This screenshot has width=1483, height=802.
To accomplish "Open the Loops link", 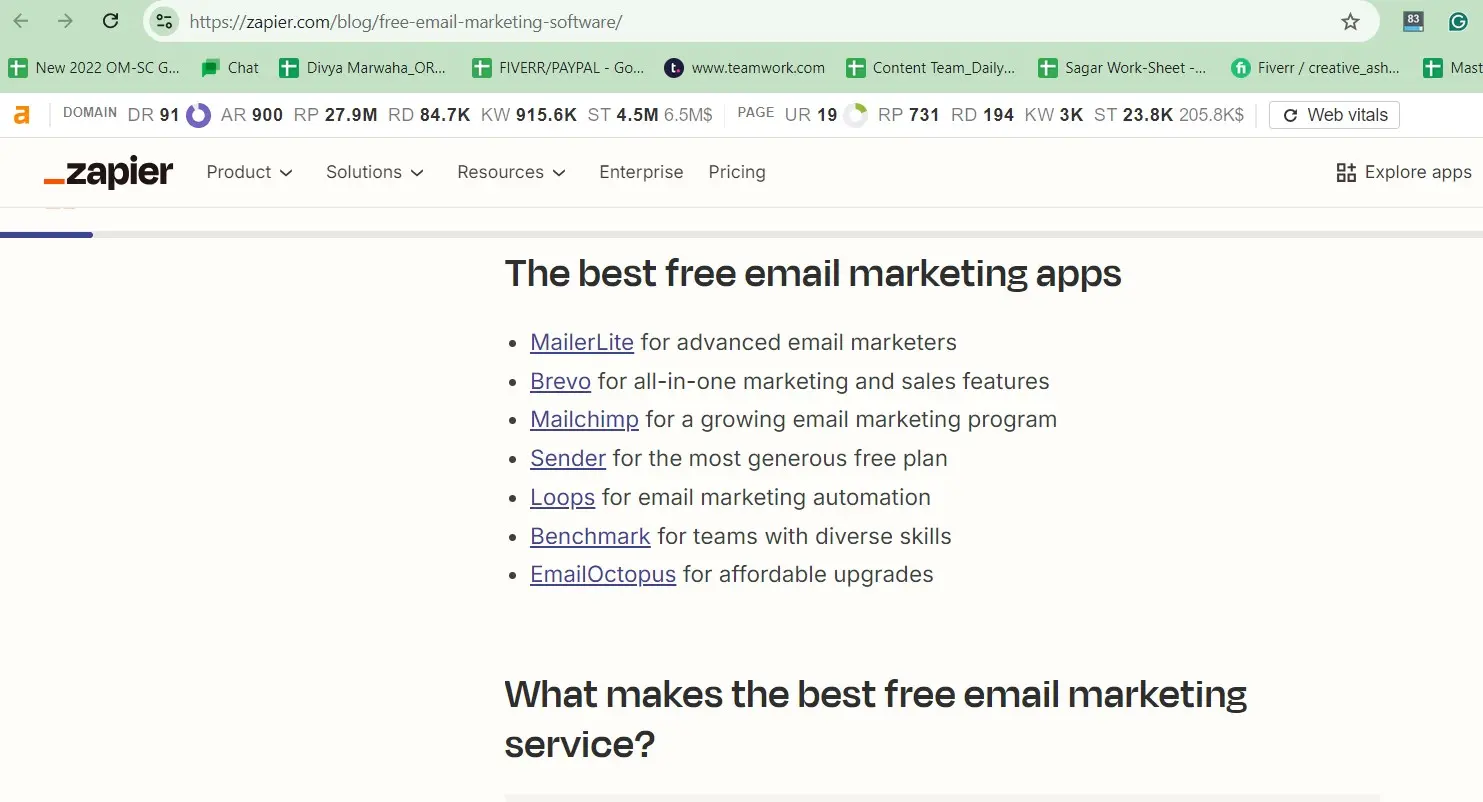I will 562,497.
